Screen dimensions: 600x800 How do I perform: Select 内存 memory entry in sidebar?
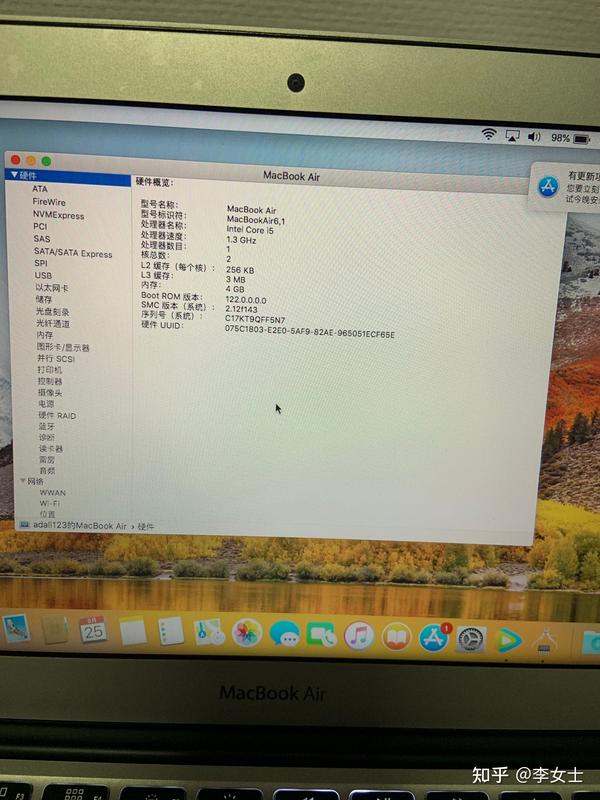click(x=44, y=335)
